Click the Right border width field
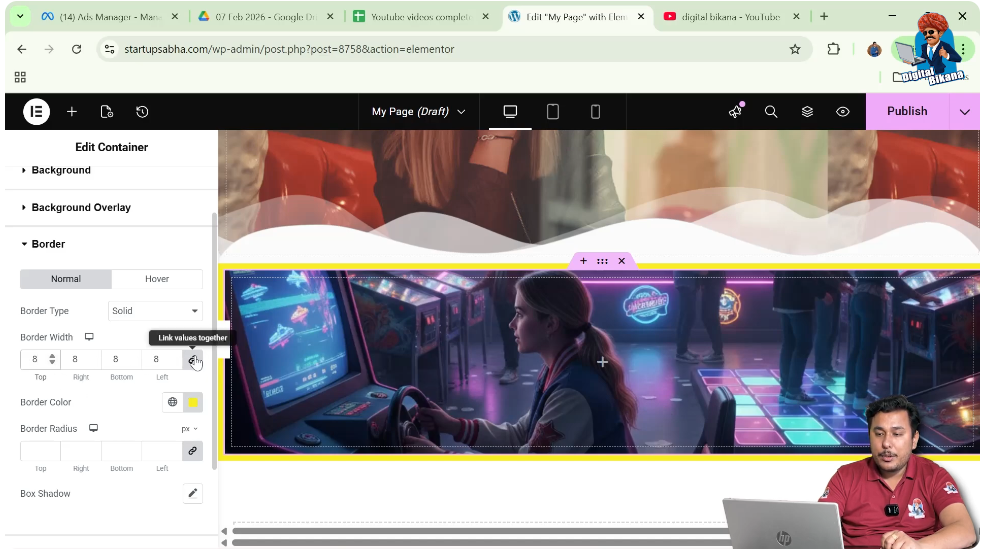Image resolution: width=984 pixels, height=555 pixels. click(81, 359)
